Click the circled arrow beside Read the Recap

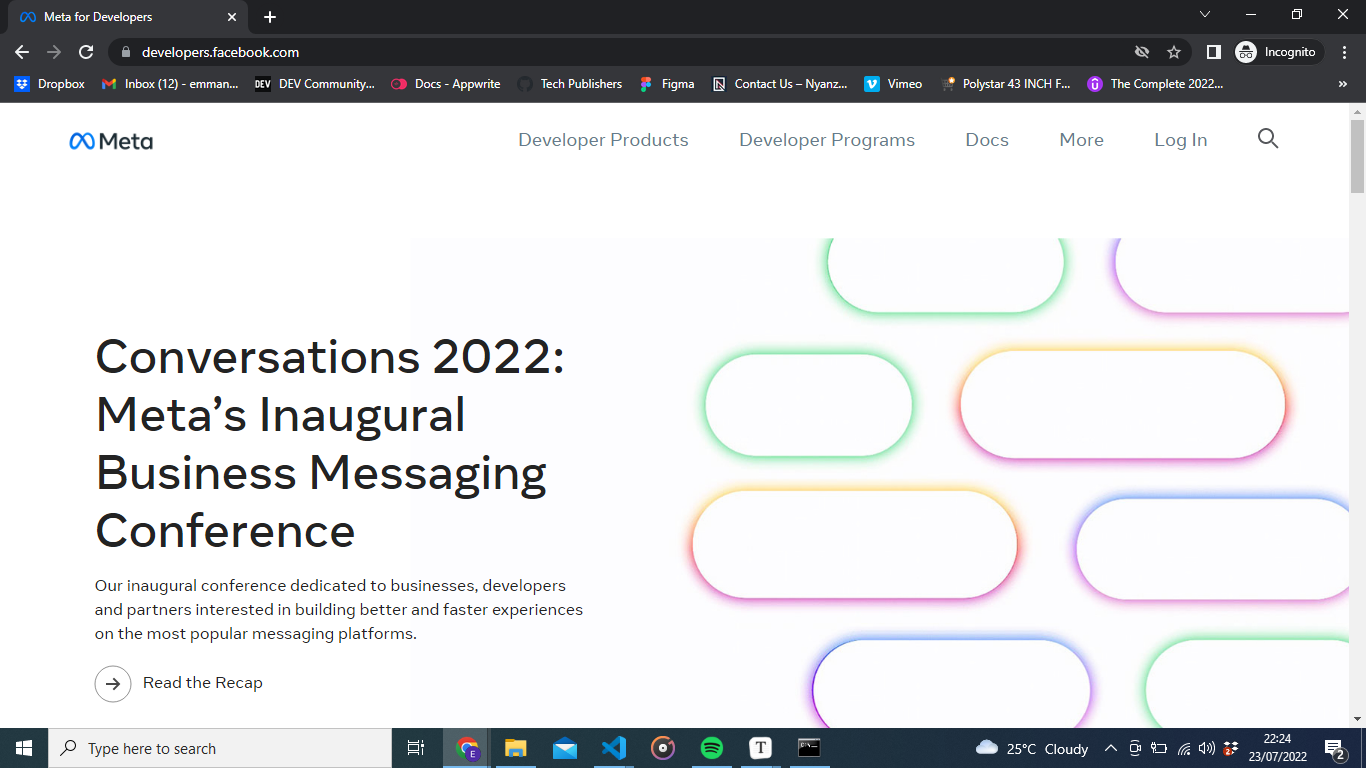tap(113, 684)
